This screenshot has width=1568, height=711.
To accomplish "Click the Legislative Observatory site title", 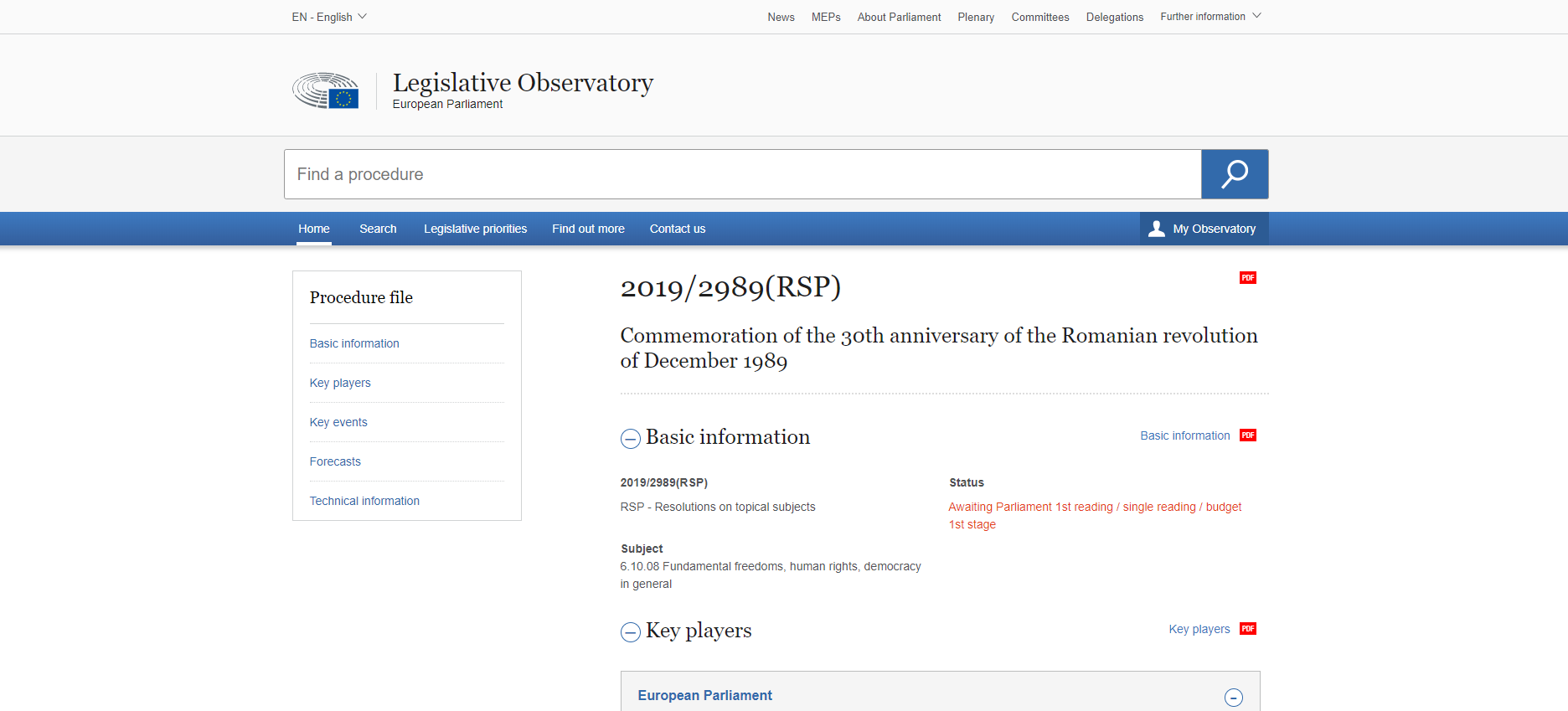I will pyautogui.click(x=523, y=83).
